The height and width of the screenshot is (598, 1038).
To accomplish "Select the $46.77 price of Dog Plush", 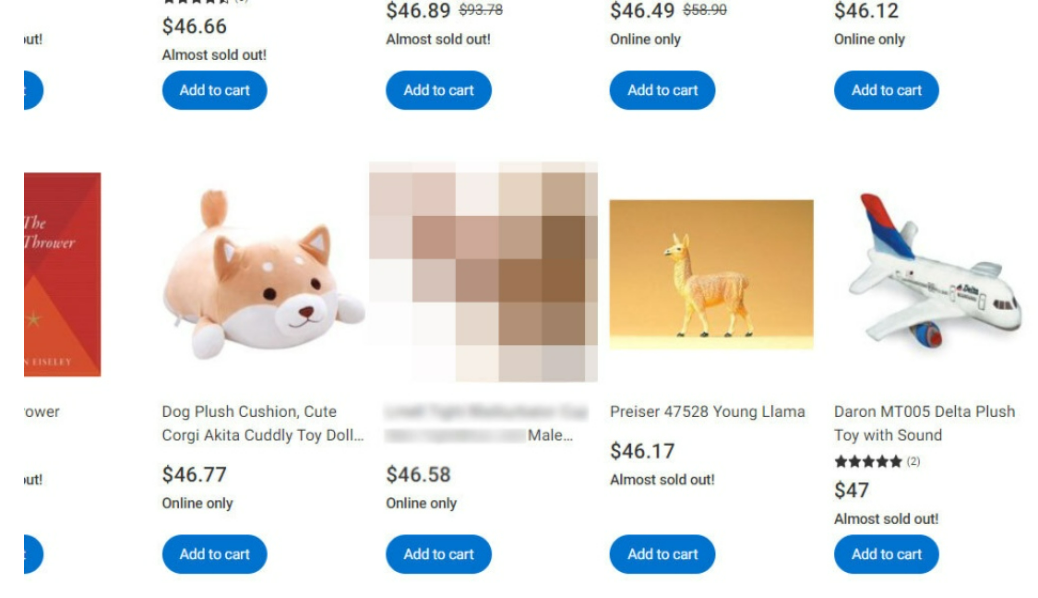I will point(195,474).
